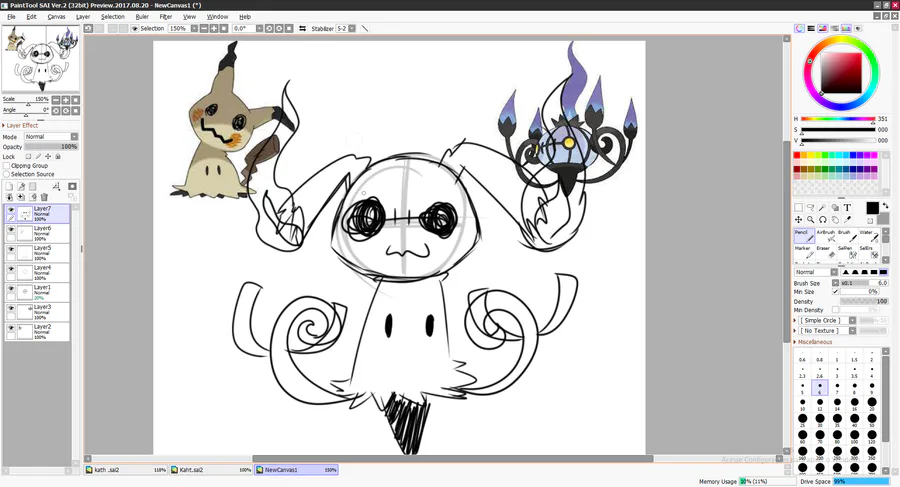
Task: Select the magic wand tool
Action: click(x=823, y=207)
